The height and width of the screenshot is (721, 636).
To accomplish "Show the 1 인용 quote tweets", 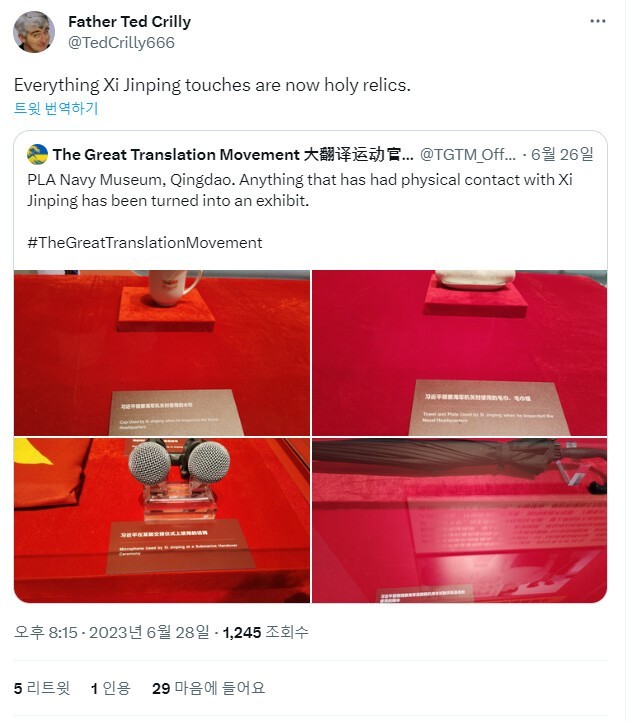I will click(x=111, y=688).
